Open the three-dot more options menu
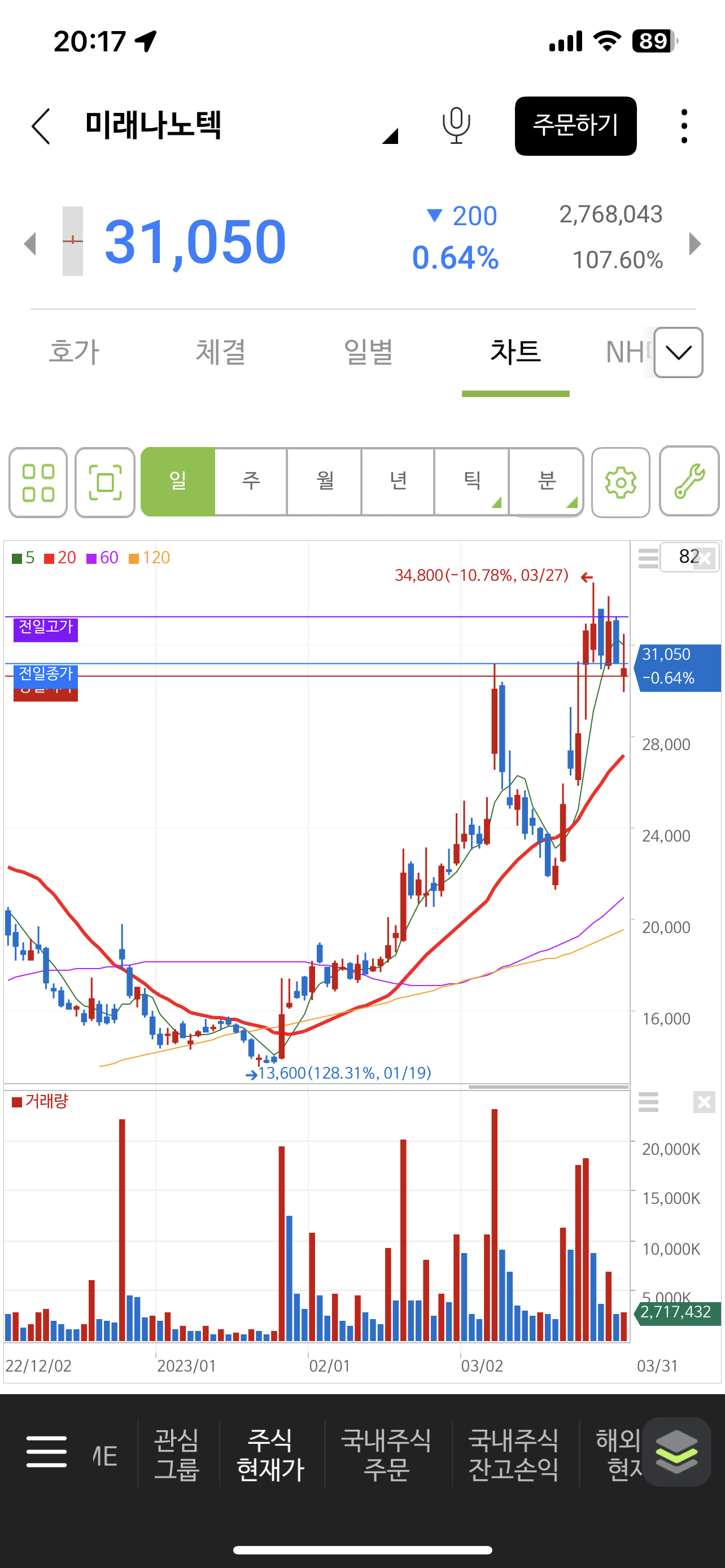The image size is (725, 1568). [x=684, y=126]
